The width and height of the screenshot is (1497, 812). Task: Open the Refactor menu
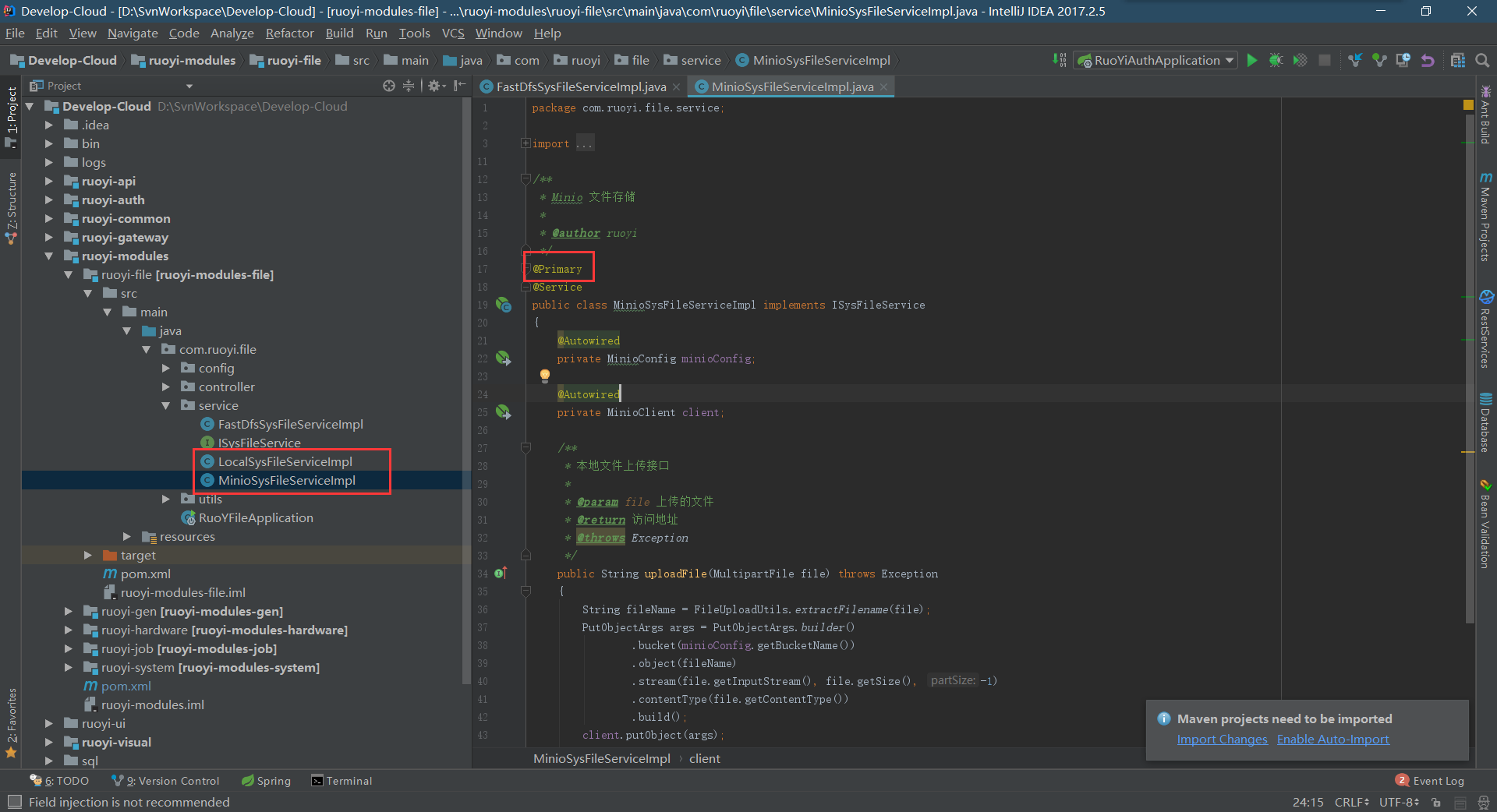pyautogui.click(x=289, y=33)
